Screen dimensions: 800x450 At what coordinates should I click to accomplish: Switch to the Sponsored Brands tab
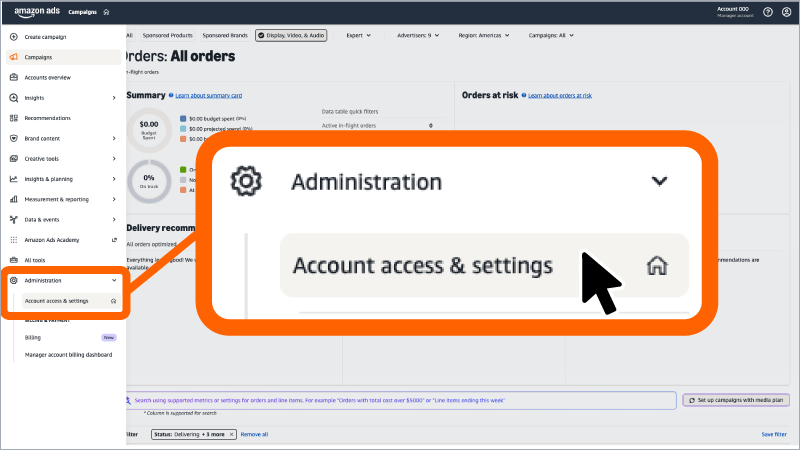(224, 35)
